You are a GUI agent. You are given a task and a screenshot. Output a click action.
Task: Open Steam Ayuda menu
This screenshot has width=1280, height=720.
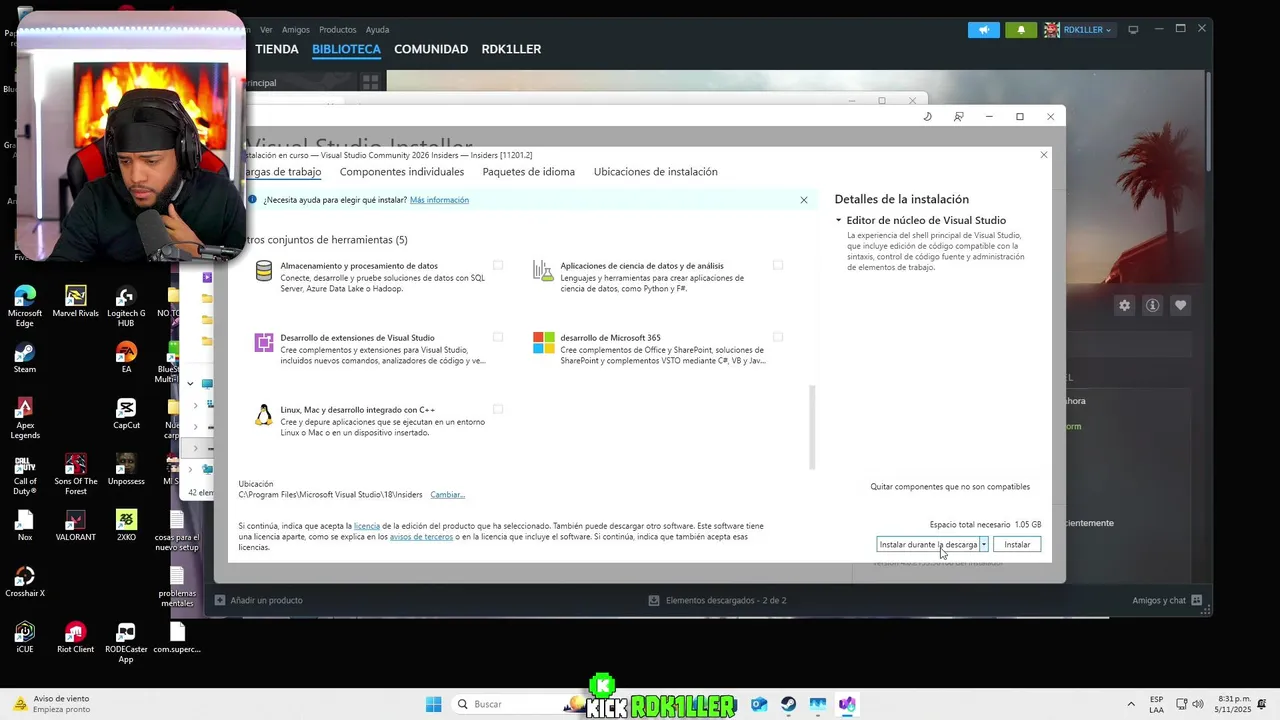pyautogui.click(x=377, y=30)
